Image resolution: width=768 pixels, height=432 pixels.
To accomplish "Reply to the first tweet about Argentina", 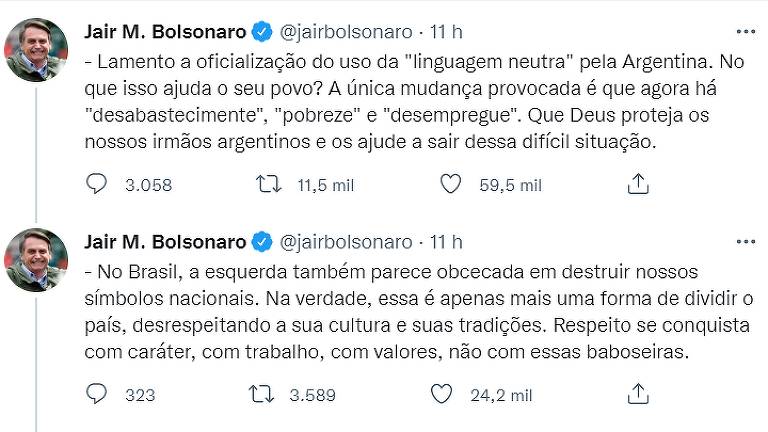I will point(97,184).
